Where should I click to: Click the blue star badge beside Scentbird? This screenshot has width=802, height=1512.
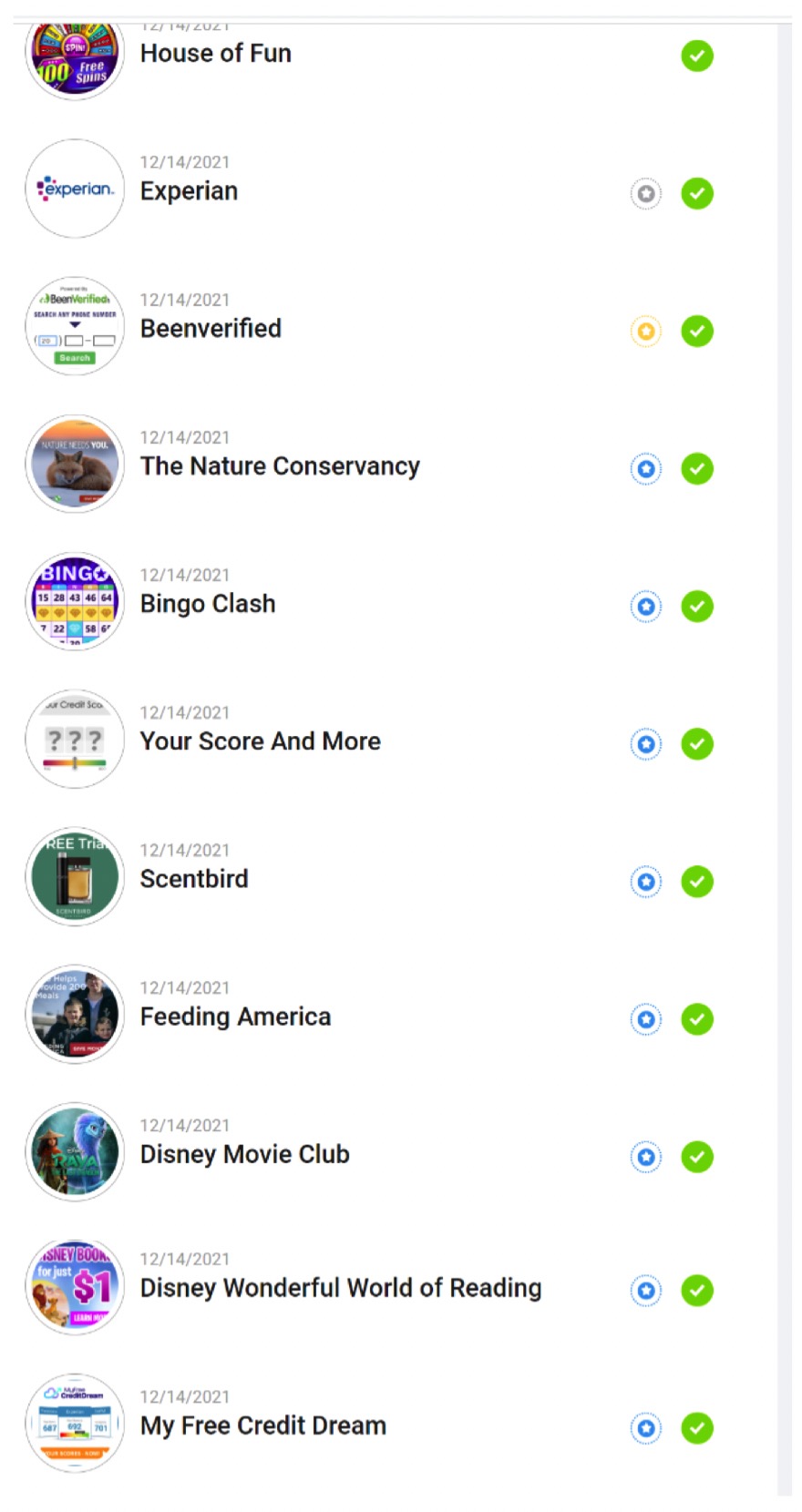coord(646,882)
